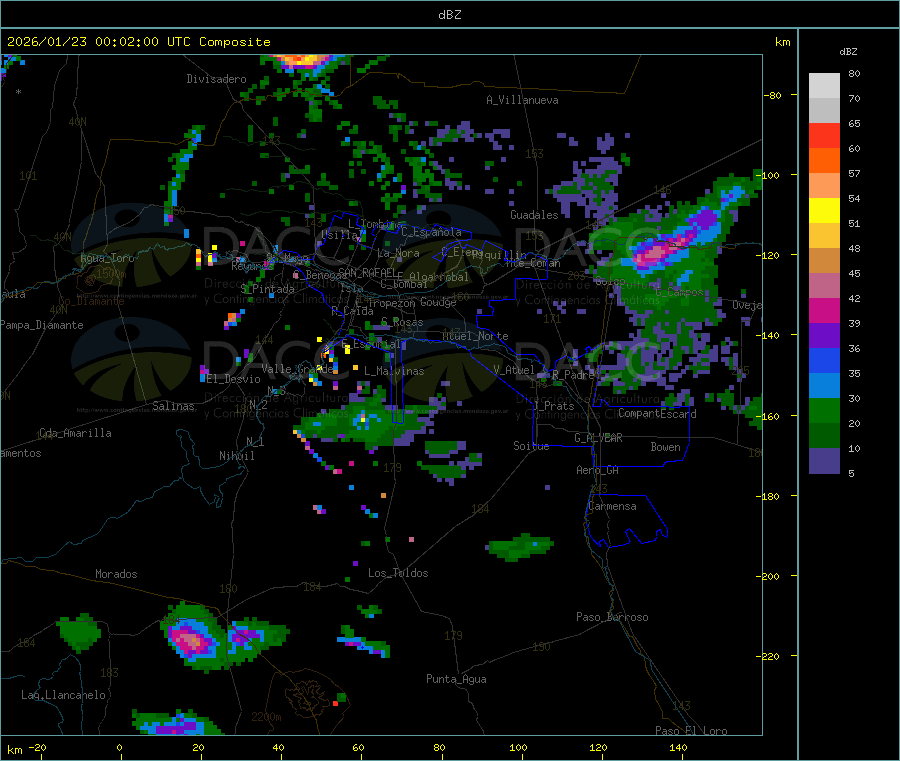Select the red 65 dBZ legend color

[824, 135]
